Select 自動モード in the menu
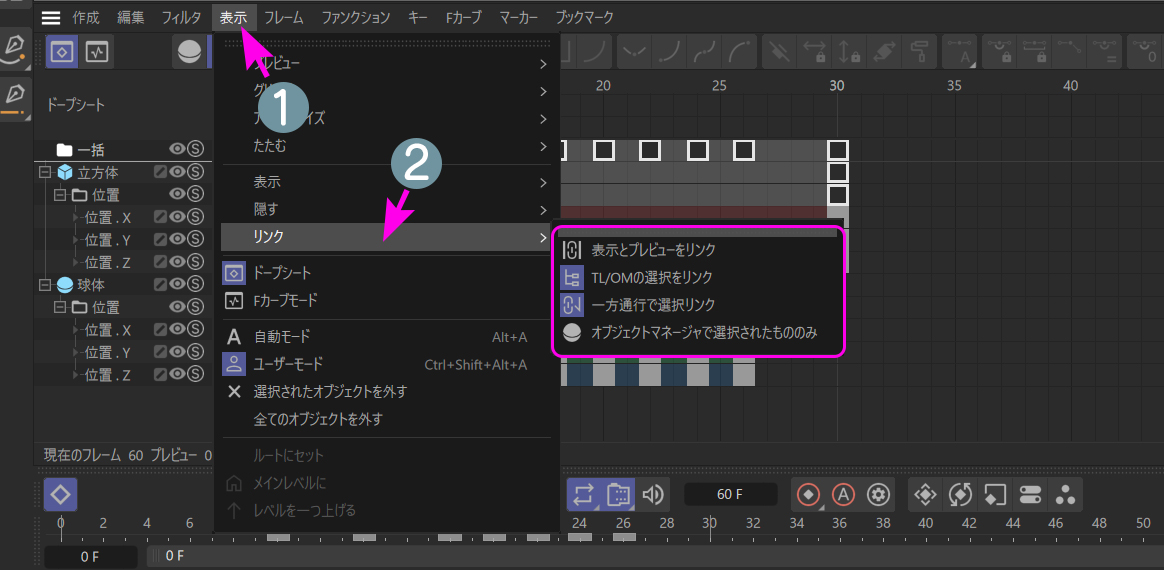1164x570 pixels. pos(281,337)
